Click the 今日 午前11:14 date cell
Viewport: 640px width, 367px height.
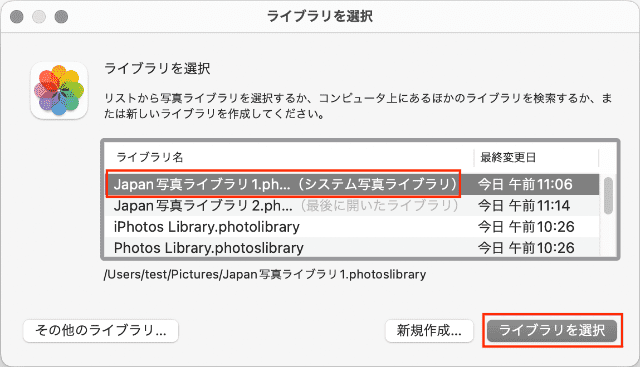click(x=524, y=205)
